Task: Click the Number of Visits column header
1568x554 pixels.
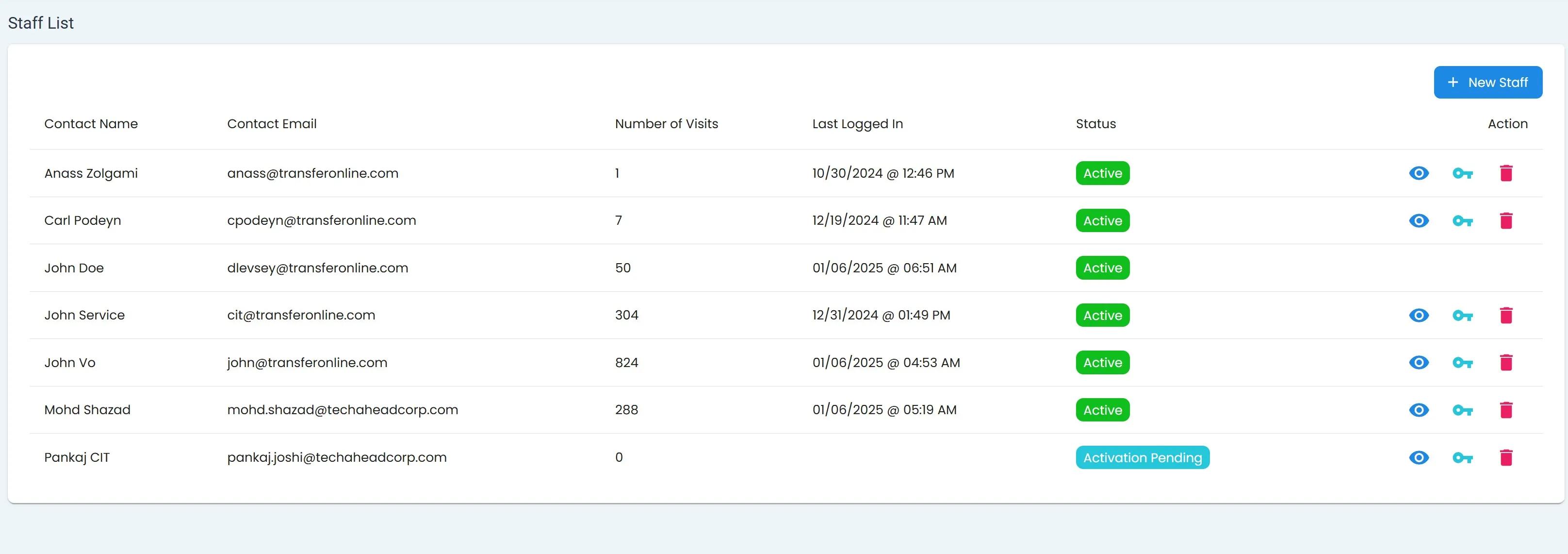Action: click(x=666, y=124)
